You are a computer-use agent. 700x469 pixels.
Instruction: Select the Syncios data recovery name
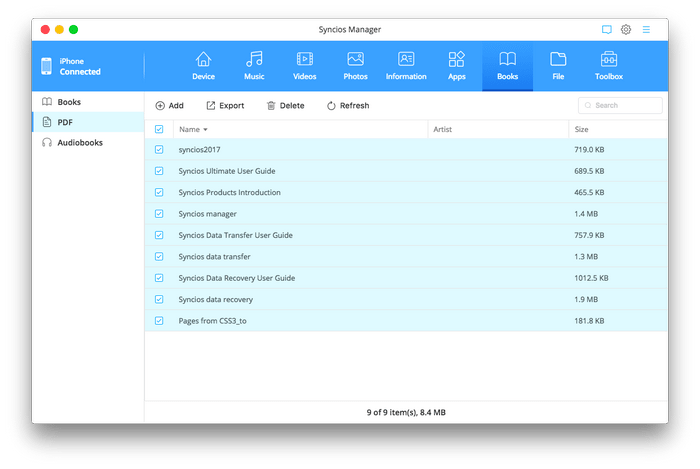point(216,299)
